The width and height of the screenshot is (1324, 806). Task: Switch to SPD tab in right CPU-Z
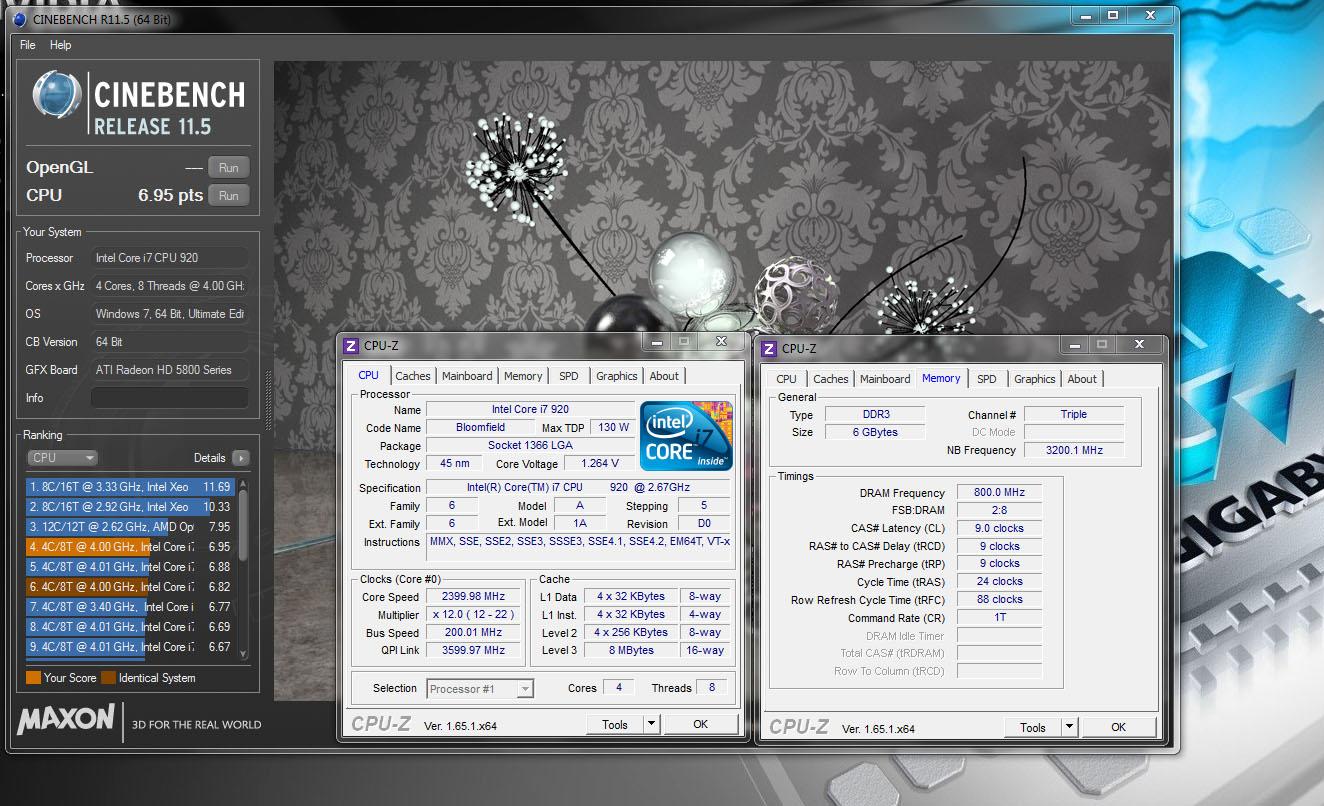pos(986,379)
